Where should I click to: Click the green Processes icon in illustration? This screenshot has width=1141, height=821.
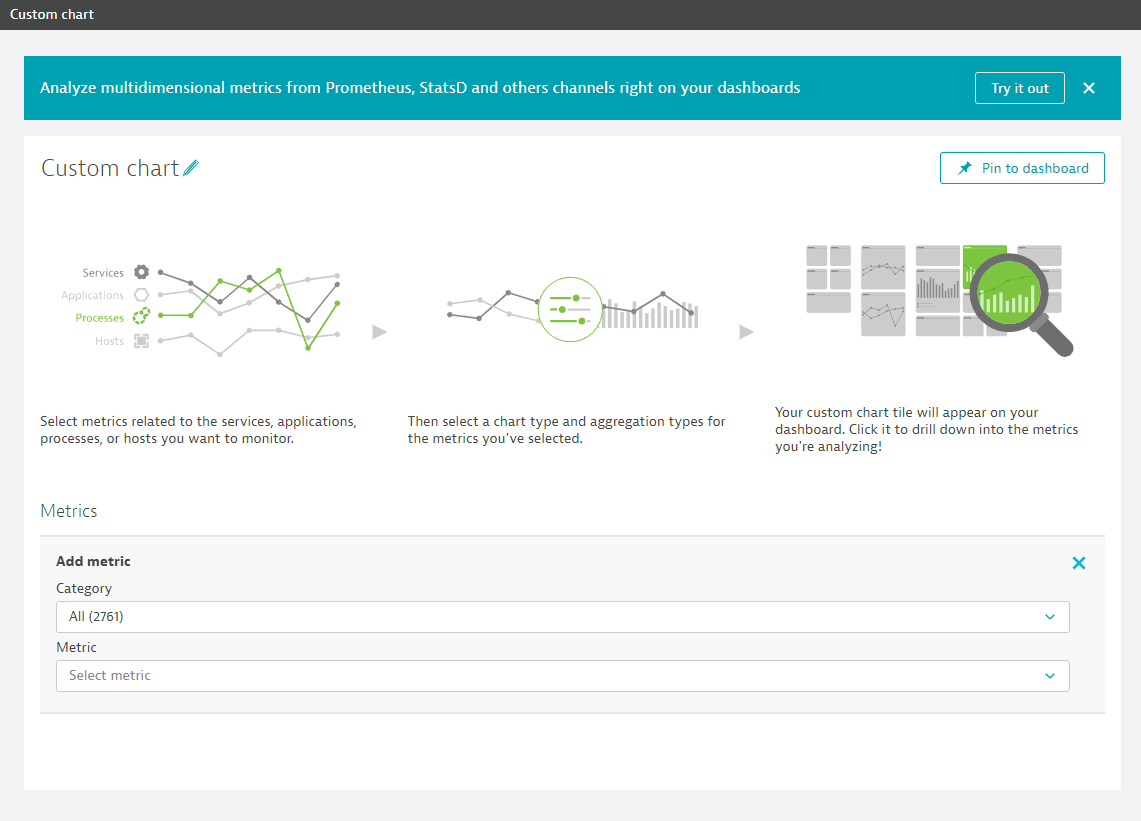[141, 316]
